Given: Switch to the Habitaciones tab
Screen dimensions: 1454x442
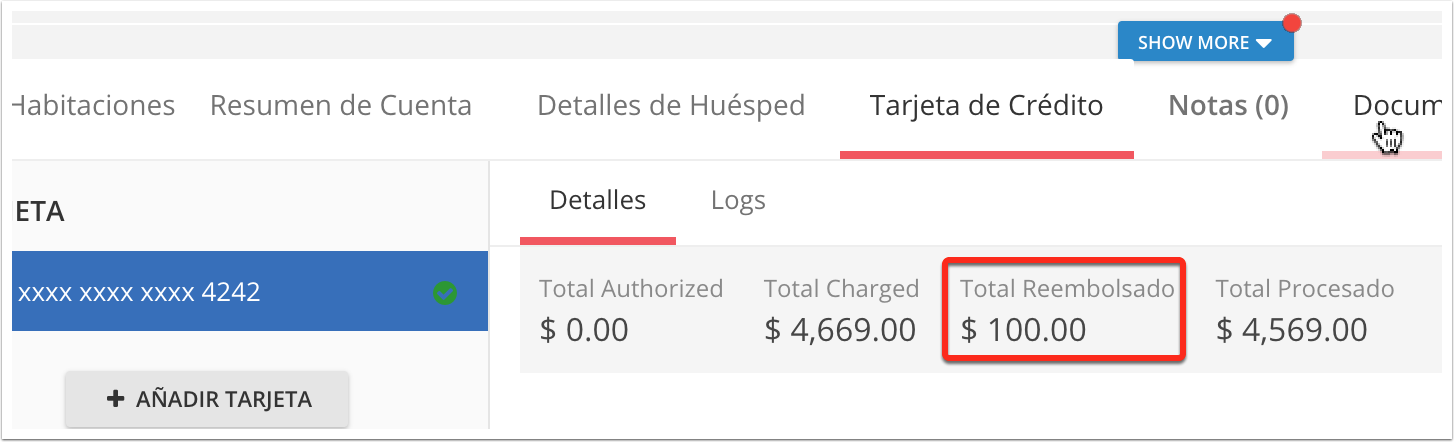Looking at the screenshot, I should point(94,106).
